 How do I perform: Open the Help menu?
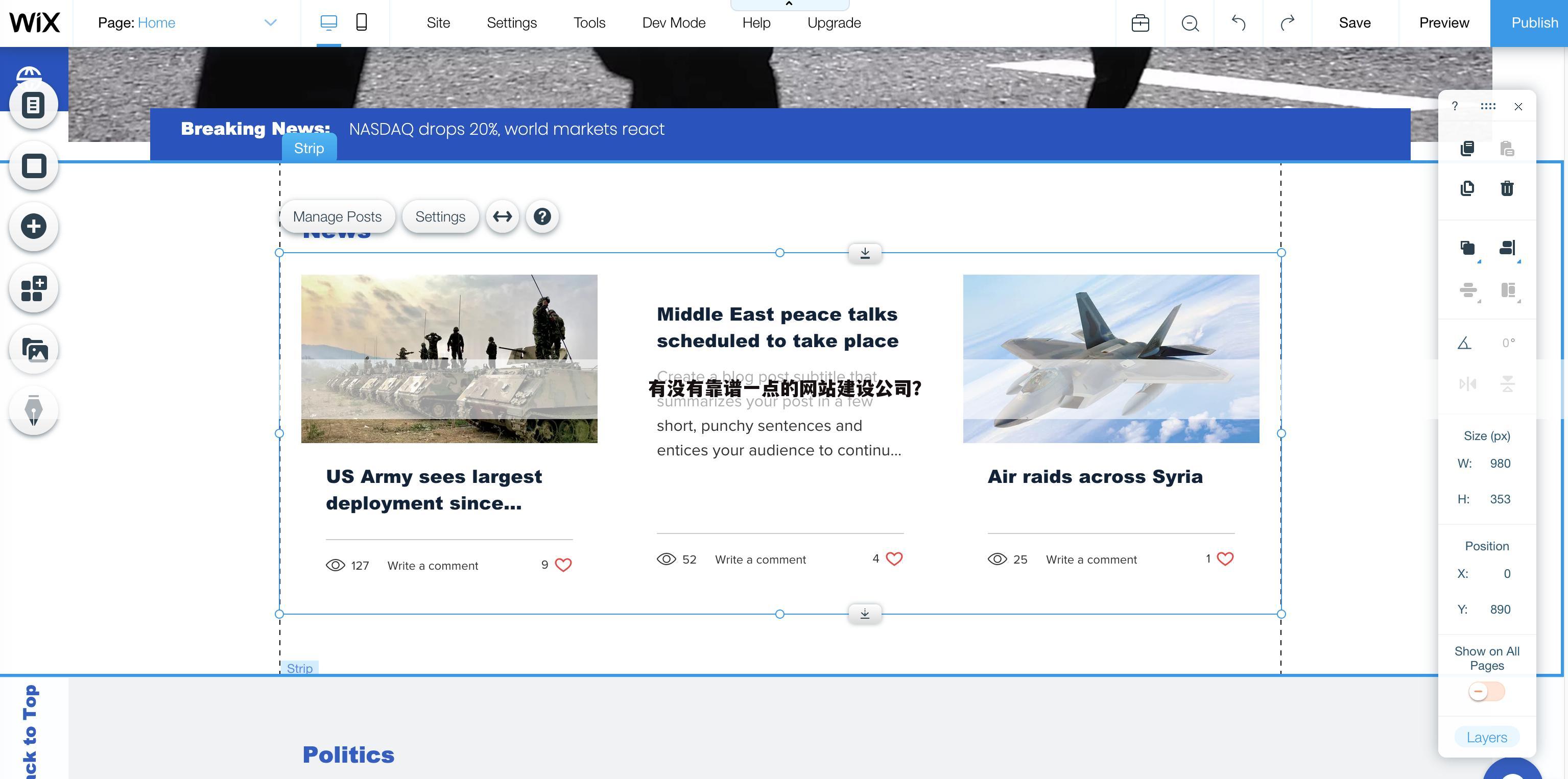[756, 23]
